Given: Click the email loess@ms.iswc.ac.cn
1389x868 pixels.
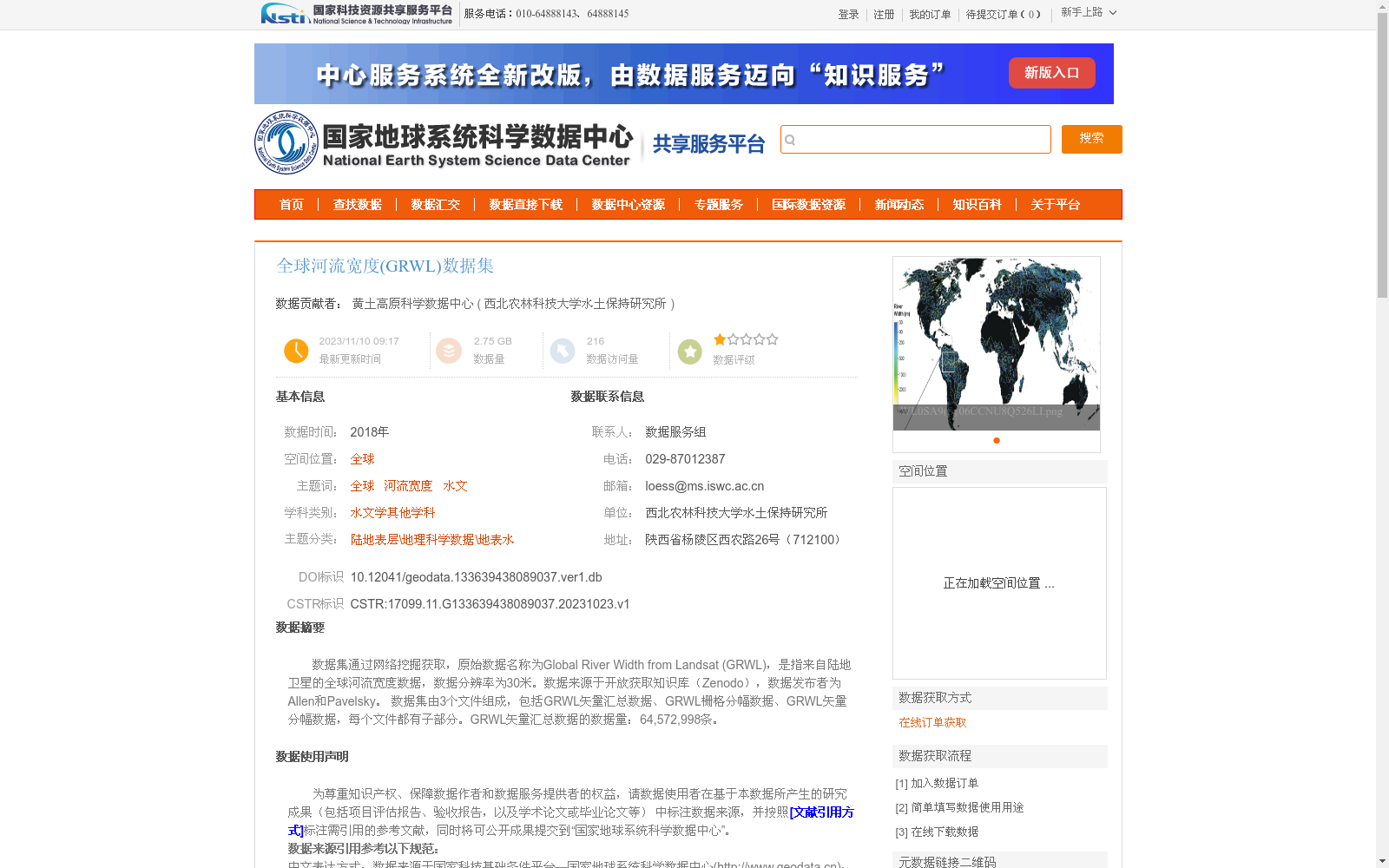Looking at the screenshot, I should pos(704,486).
